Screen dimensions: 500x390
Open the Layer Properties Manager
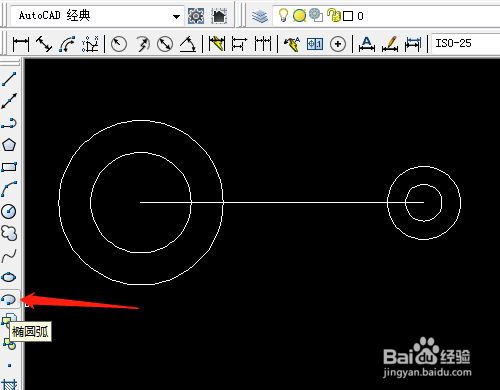(259, 16)
